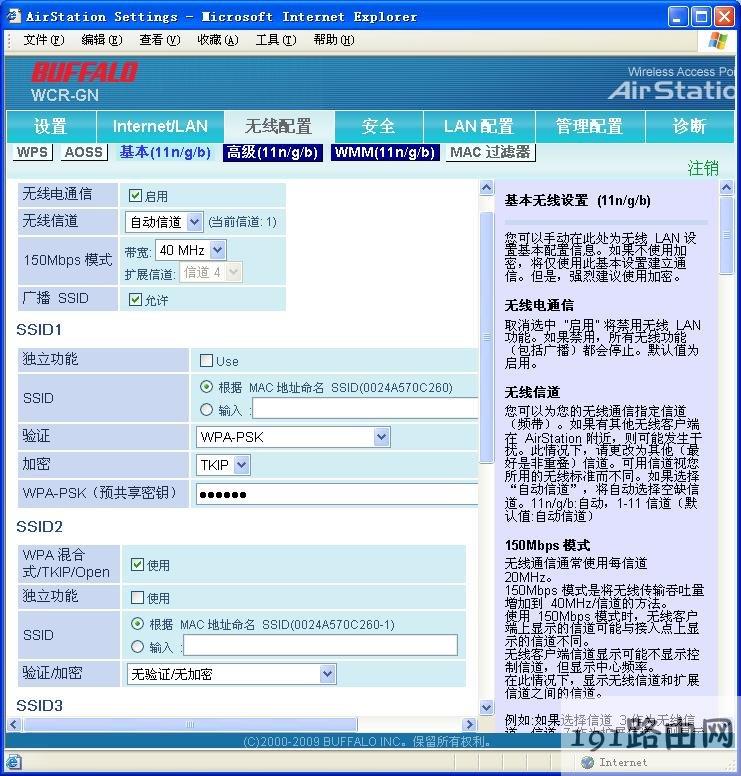Click the horizontal scrollbar right arrow

(469, 725)
